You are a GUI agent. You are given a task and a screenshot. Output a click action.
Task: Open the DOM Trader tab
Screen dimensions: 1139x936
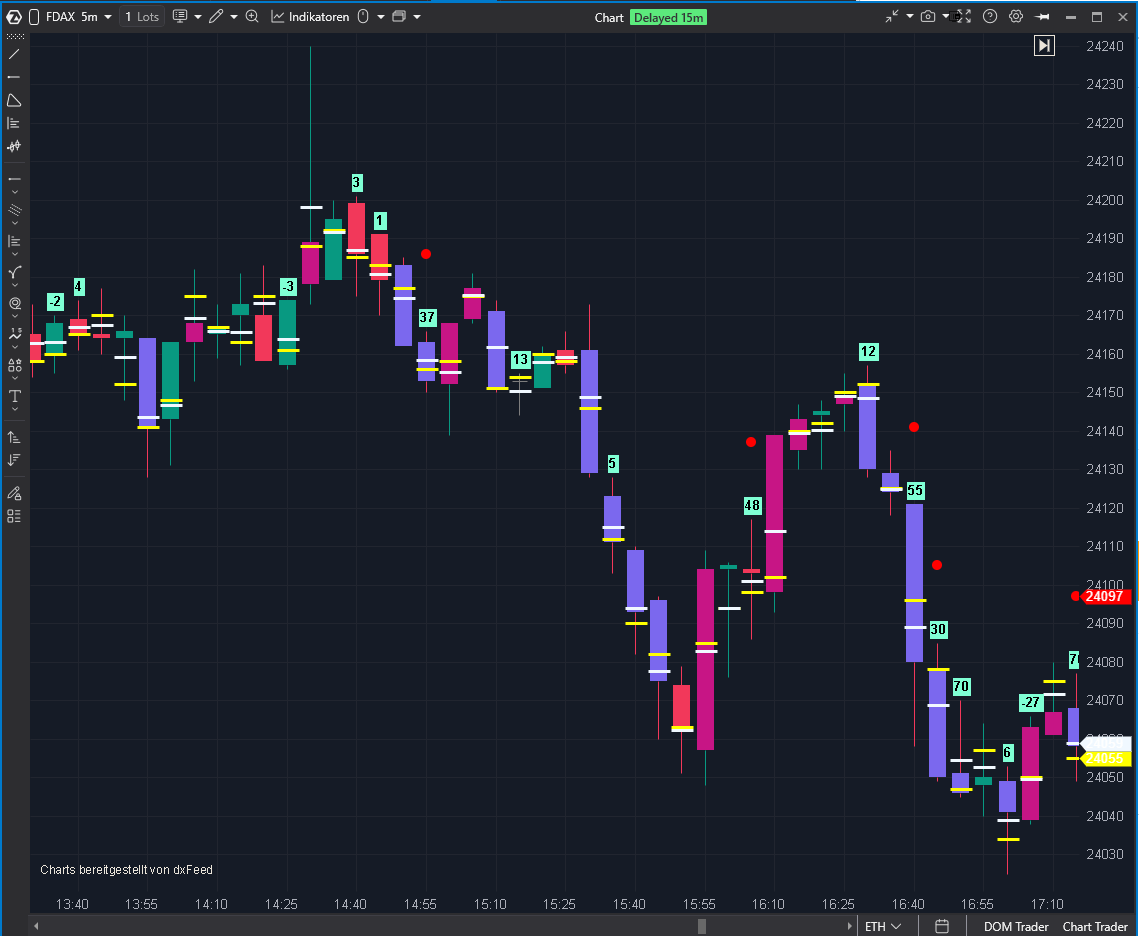click(1016, 927)
